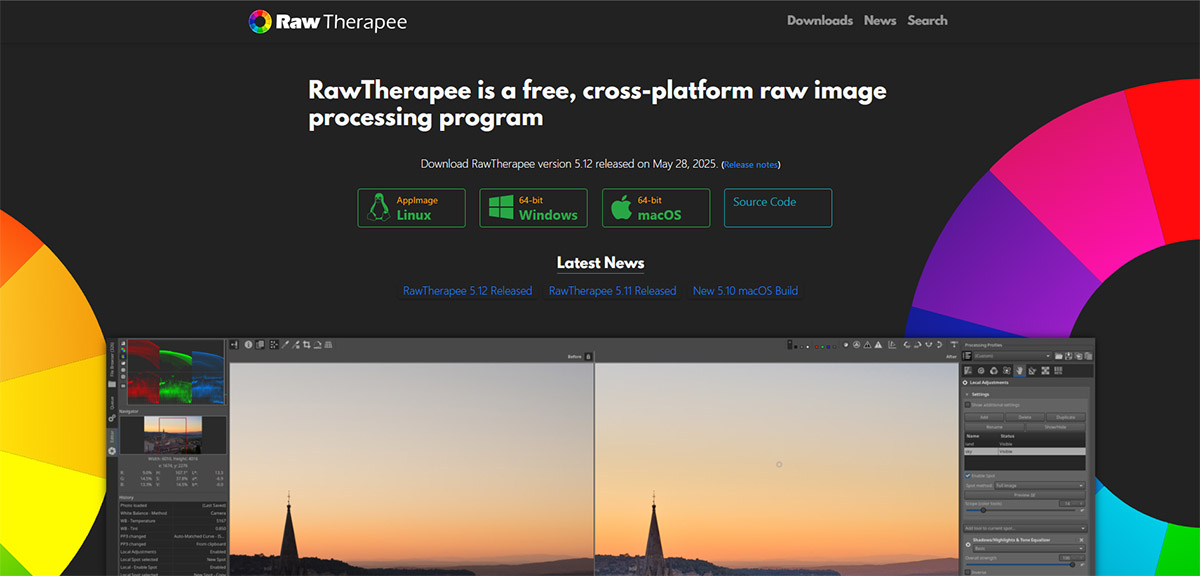The height and width of the screenshot is (576, 1200).
Task: Download the 64-bit Windows build
Action: click(533, 208)
